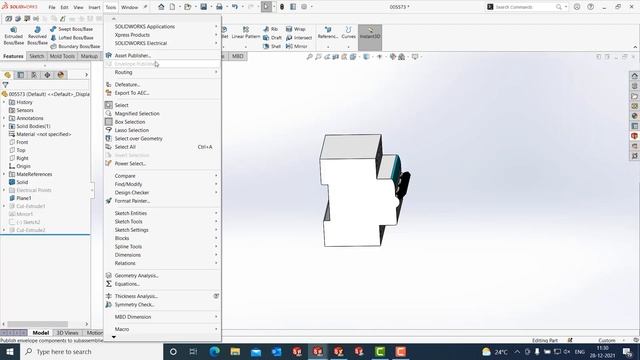Click the Wrap feature tool
This screenshot has width=640, height=360.
pyautogui.click(x=296, y=29)
